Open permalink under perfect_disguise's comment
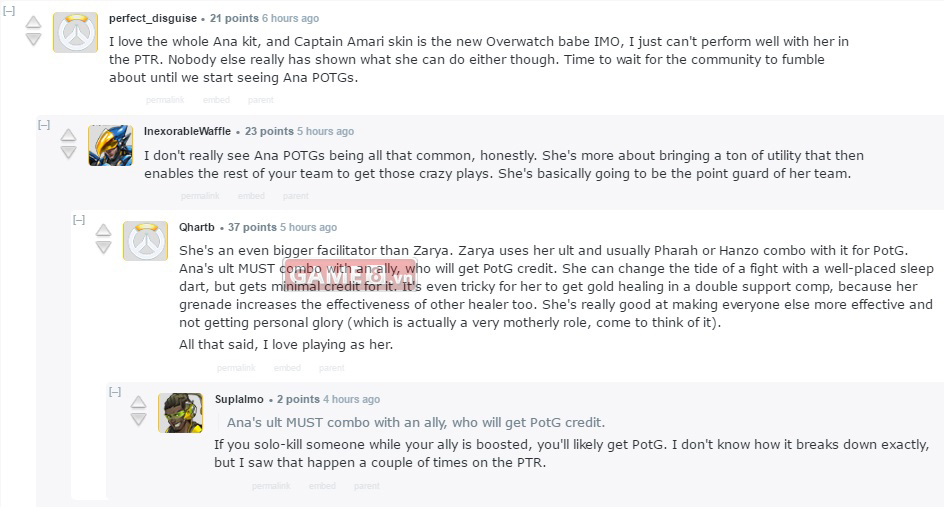Image resolution: width=944 pixels, height=507 pixels. pos(164,100)
